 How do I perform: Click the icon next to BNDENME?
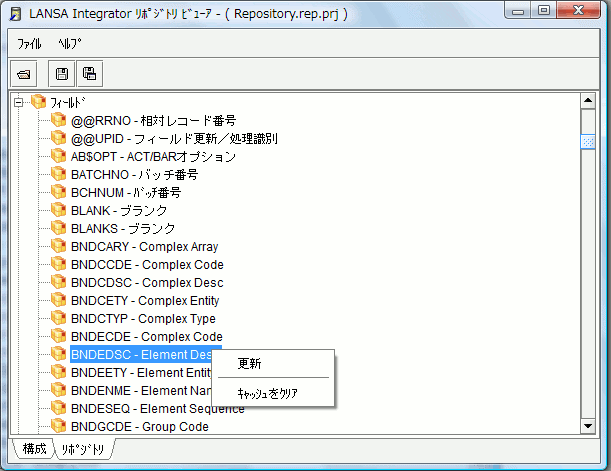point(58,390)
